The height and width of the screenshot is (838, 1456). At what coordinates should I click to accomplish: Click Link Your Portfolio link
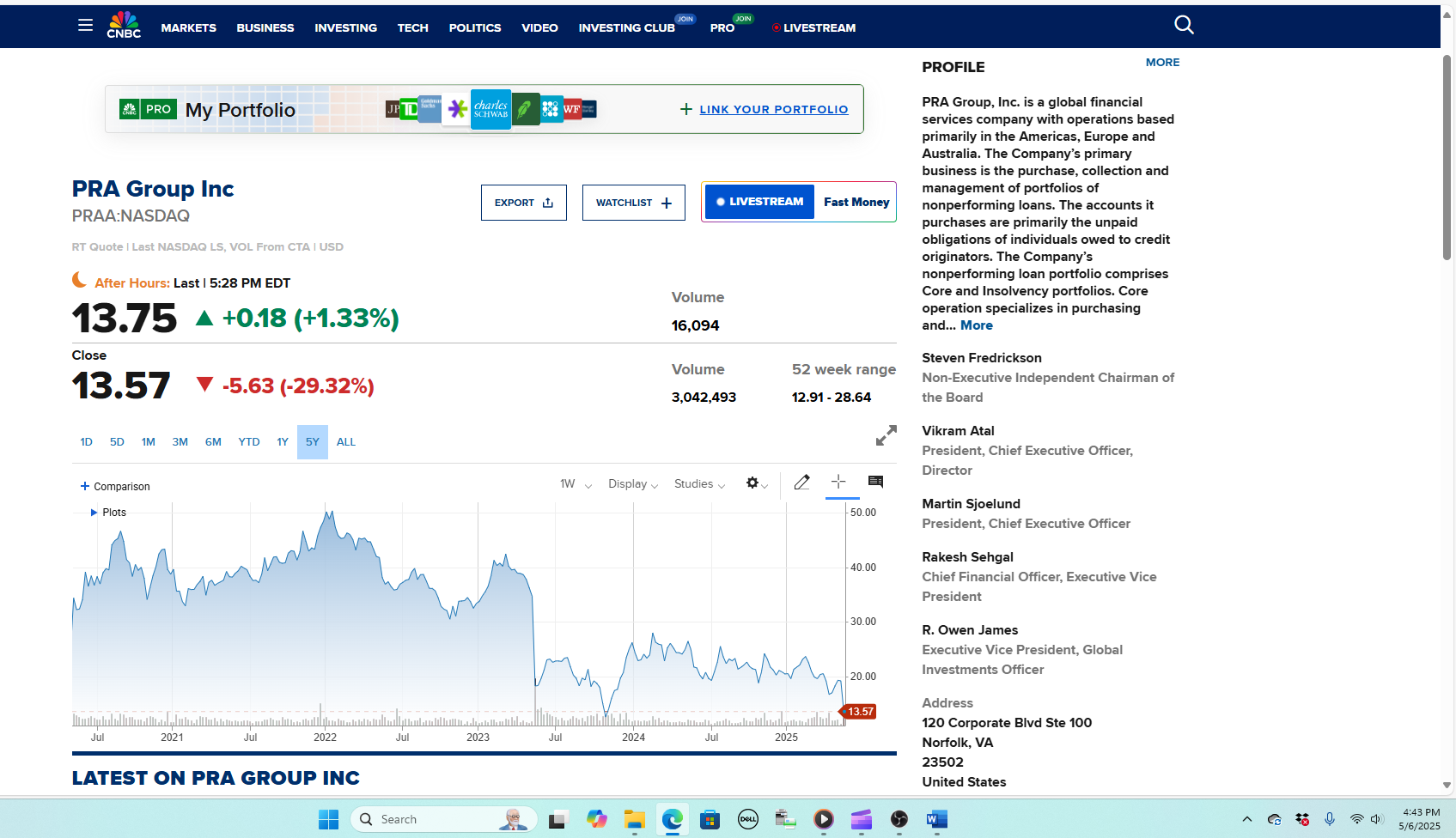772,109
